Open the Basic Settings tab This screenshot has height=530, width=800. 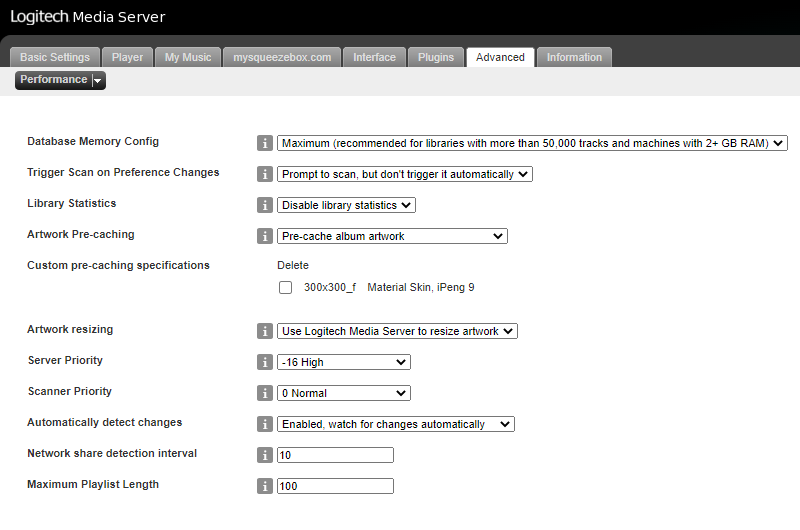[x=55, y=57]
